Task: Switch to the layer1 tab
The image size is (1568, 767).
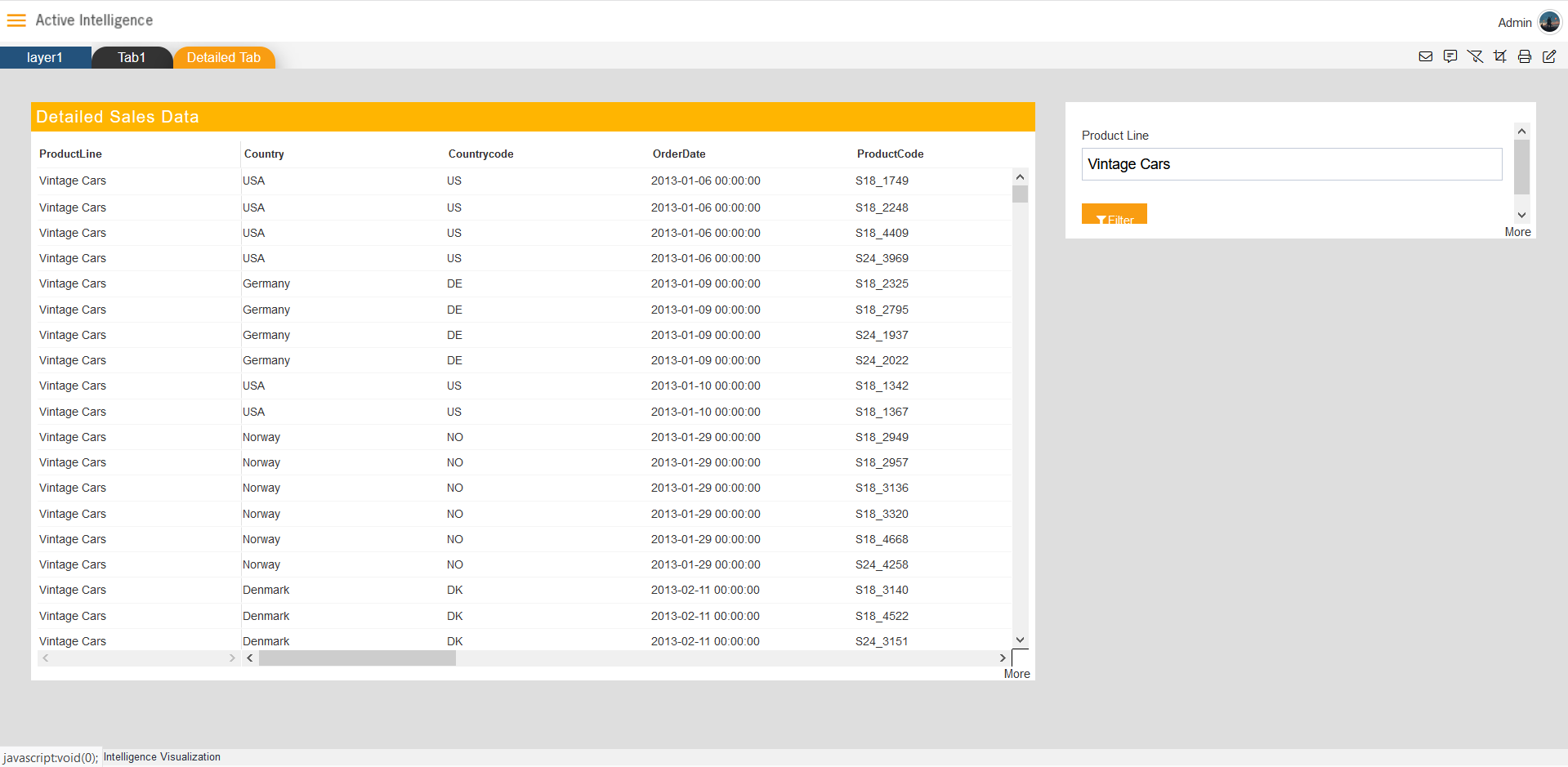Action: [45, 57]
